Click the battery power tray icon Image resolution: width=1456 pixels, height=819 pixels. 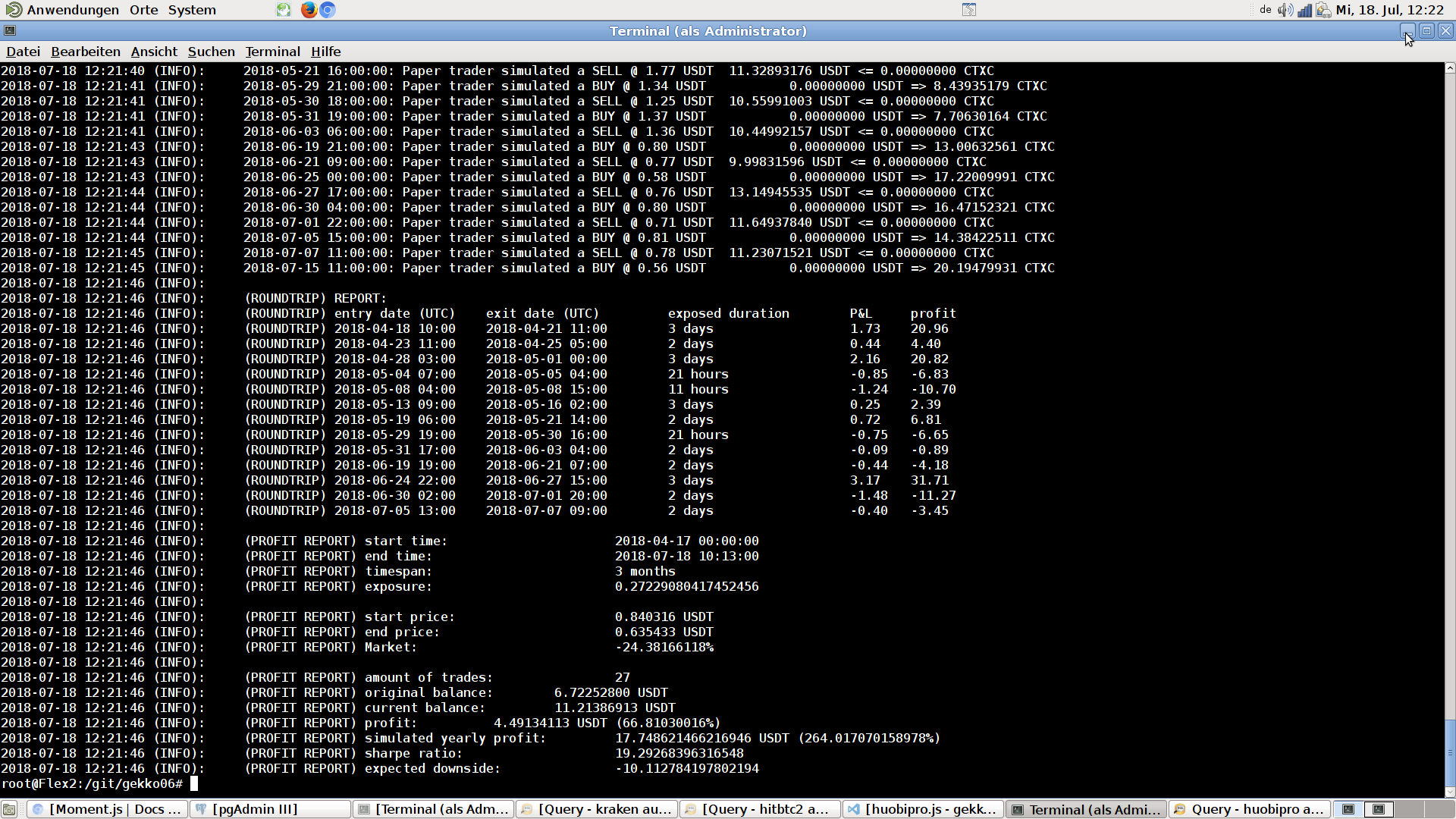point(1323,10)
